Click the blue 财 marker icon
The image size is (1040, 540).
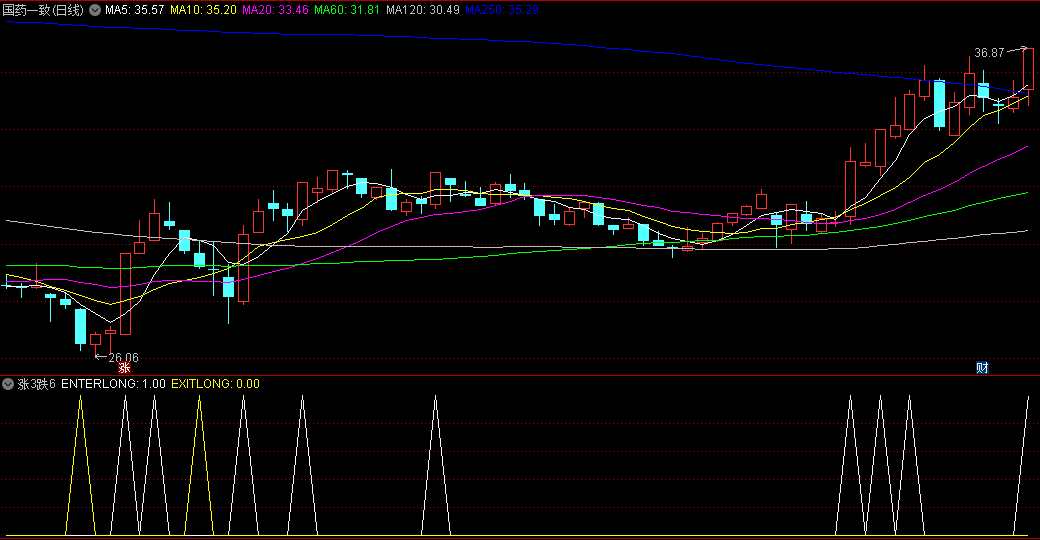click(x=982, y=368)
